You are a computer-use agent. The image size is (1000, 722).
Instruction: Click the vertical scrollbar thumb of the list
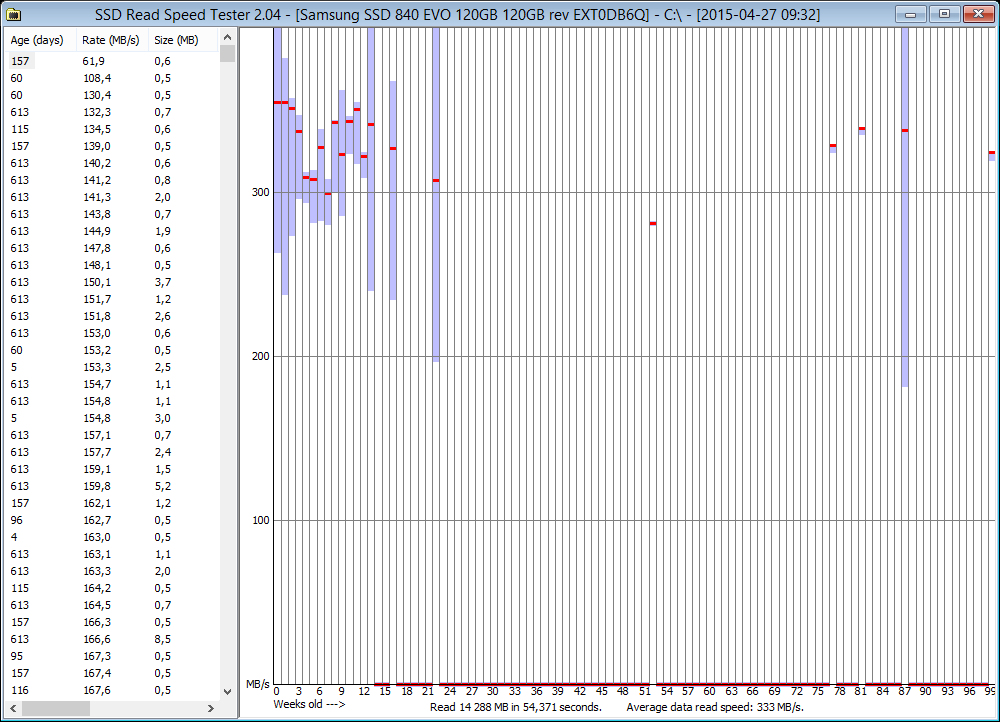coord(227,54)
